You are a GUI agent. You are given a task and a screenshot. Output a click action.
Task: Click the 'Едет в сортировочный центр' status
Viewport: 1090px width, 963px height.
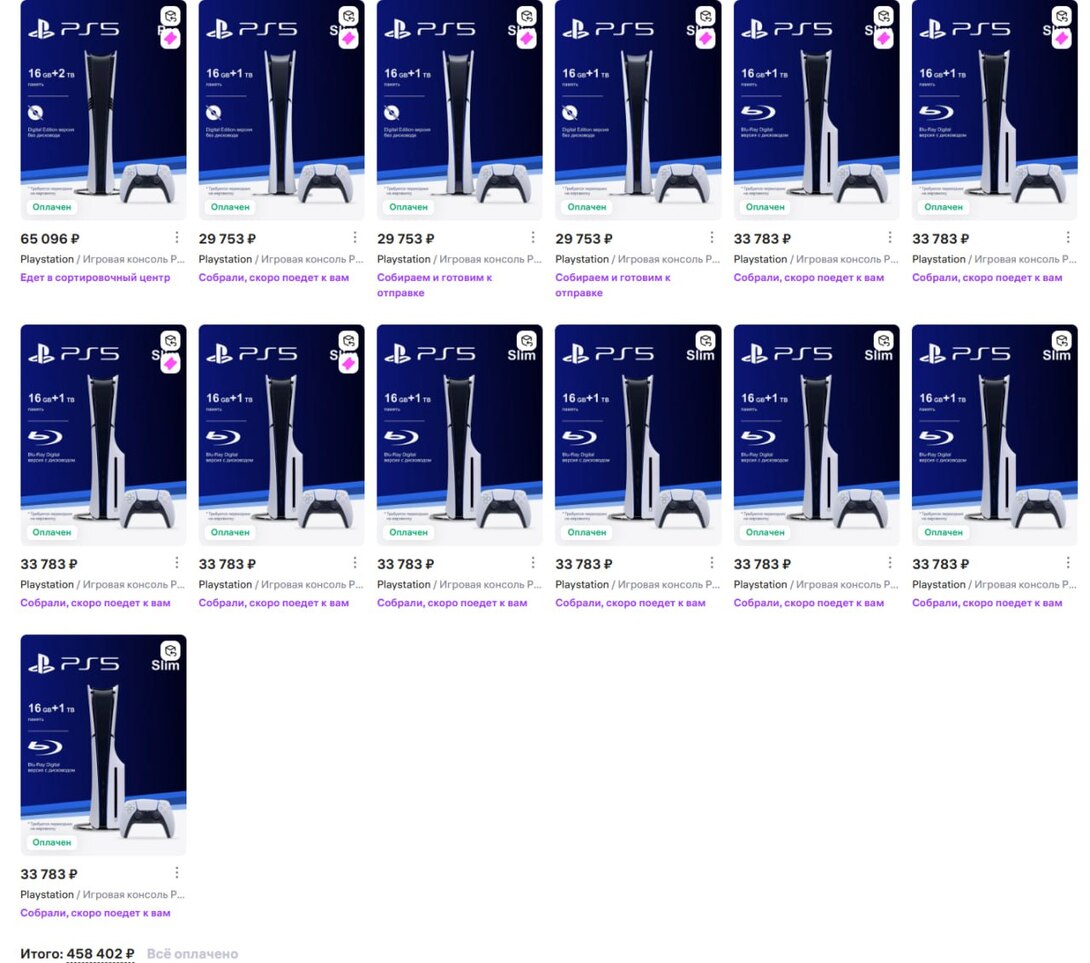[x=95, y=277]
